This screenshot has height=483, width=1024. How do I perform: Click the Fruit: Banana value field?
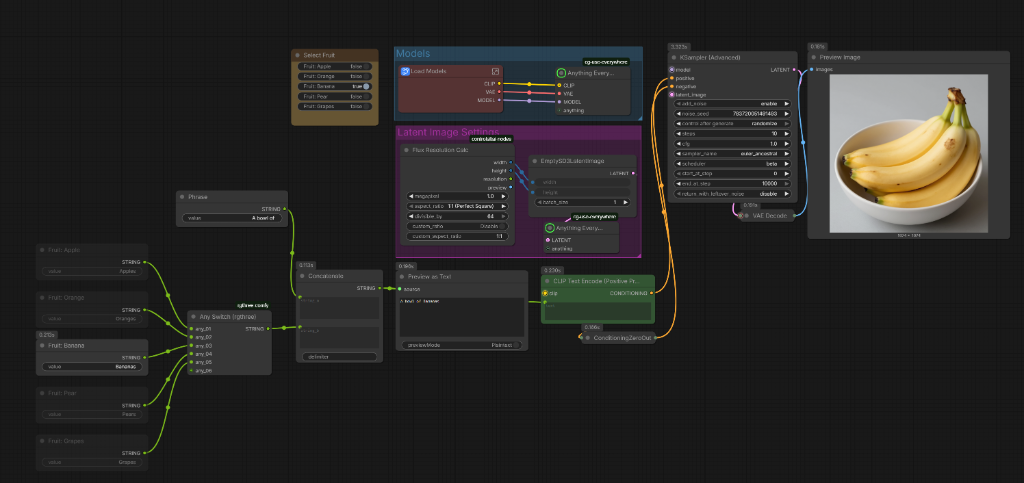coord(92,367)
